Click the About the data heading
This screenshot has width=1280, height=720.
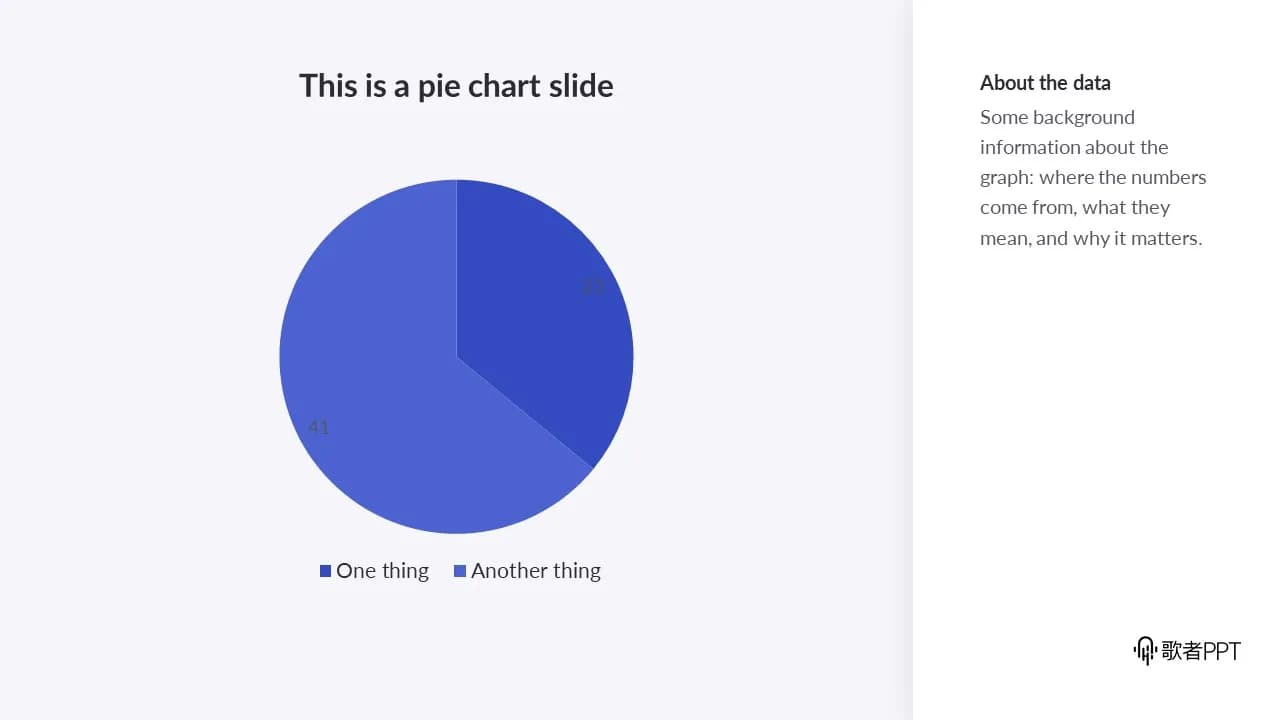1045,83
